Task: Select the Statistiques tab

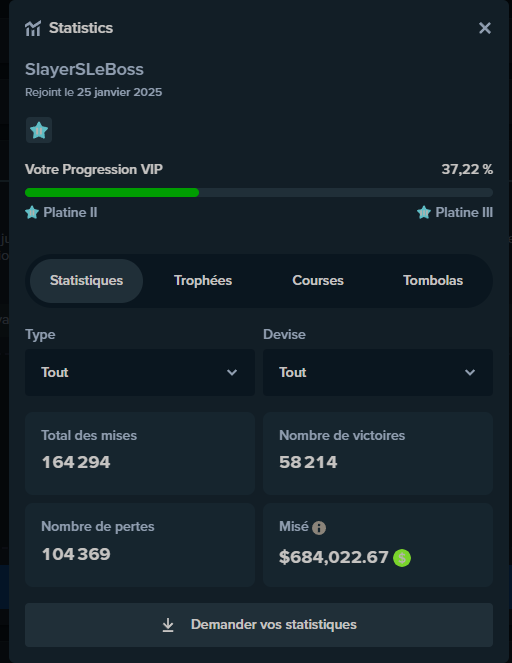Action: click(x=86, y=281)
